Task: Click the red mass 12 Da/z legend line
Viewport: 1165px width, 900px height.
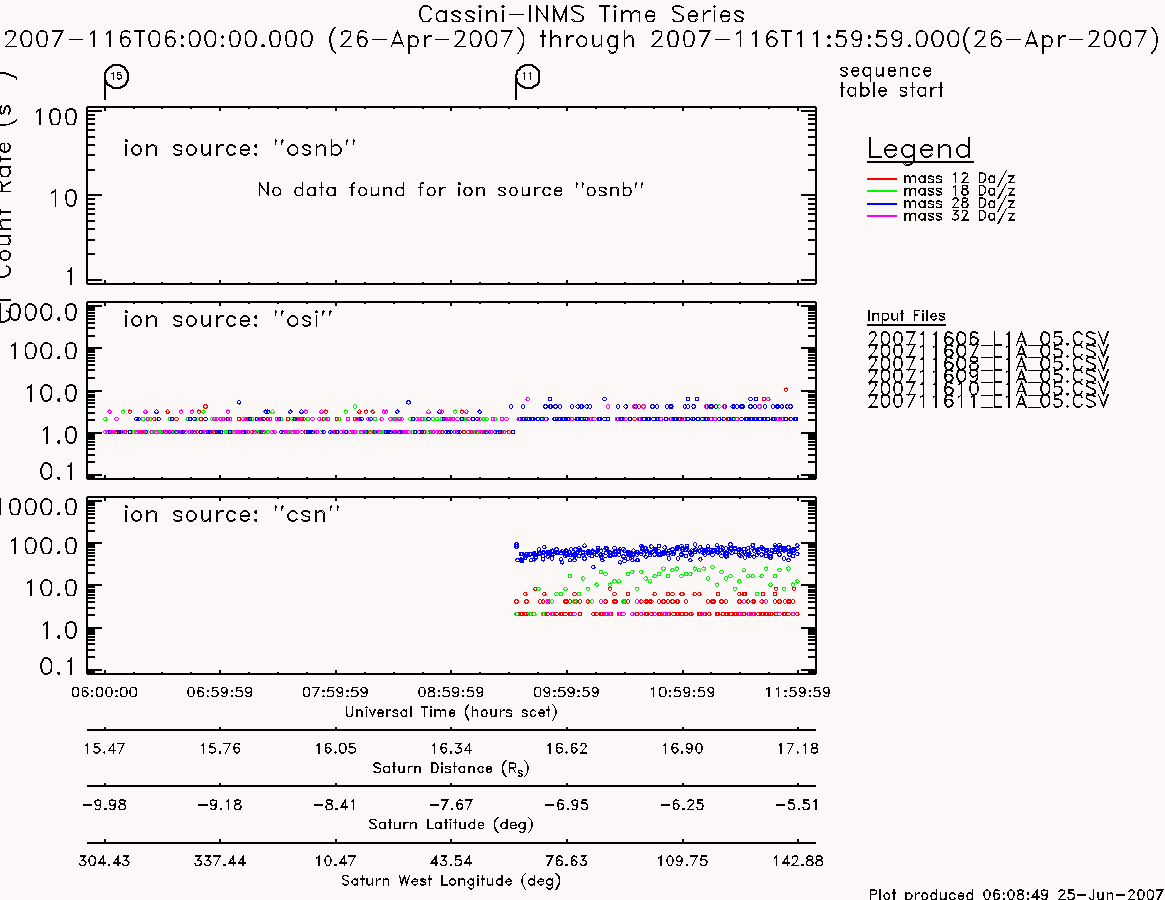Action: click(x=882, y=178)
